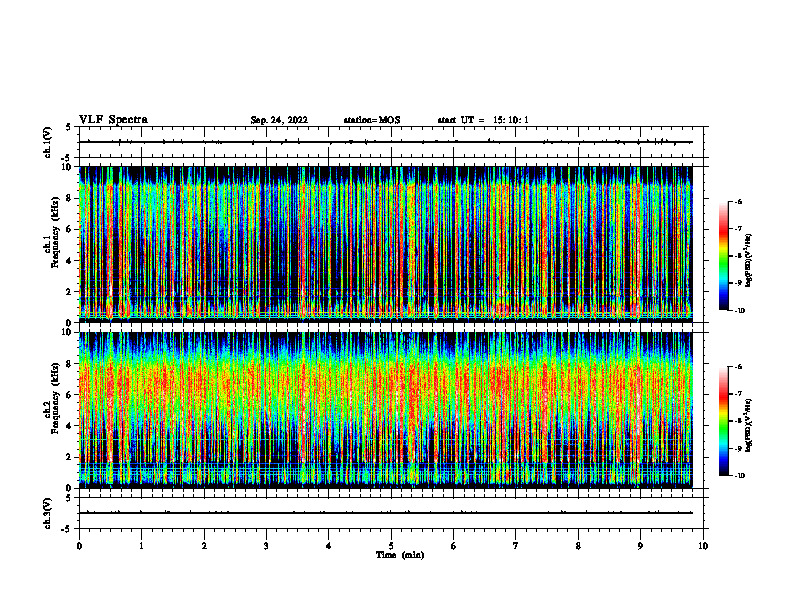
Task: Click time axis tick label "6"
Action: coord(453,546)
